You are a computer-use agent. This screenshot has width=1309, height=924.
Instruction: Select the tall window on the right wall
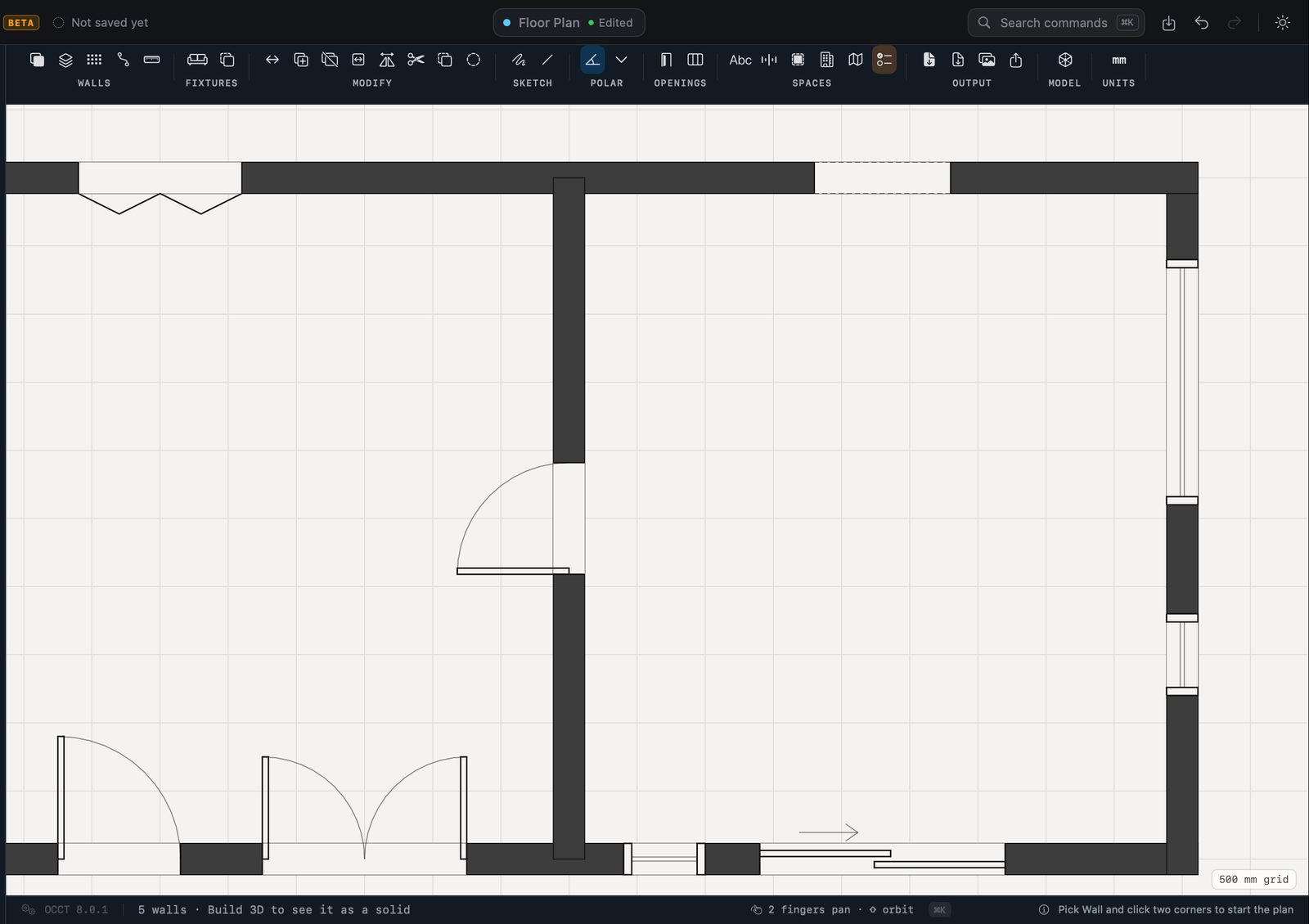coord(1182,382)
